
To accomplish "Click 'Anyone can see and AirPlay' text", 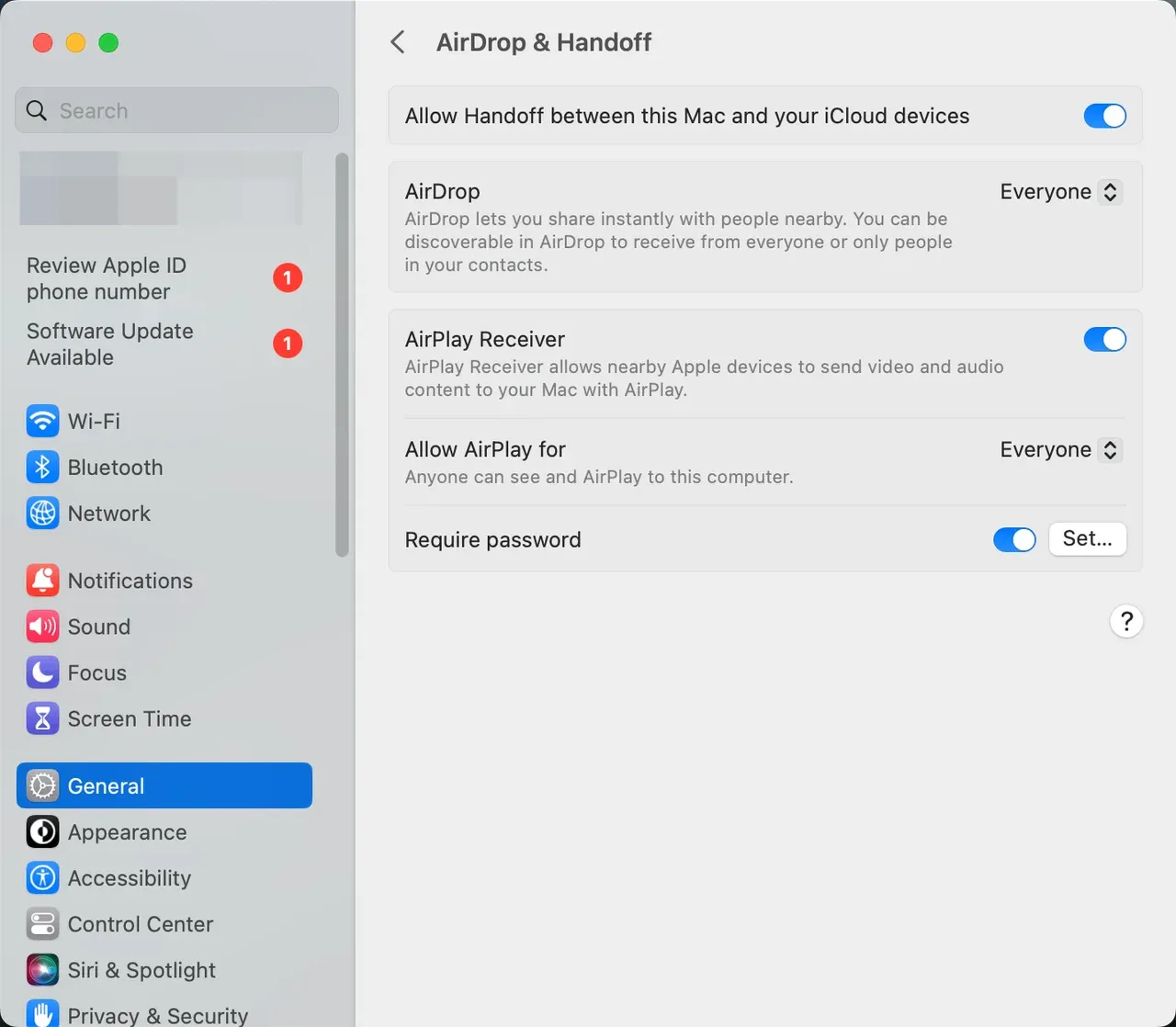I will pyautogui.click(x=599, y=477).
